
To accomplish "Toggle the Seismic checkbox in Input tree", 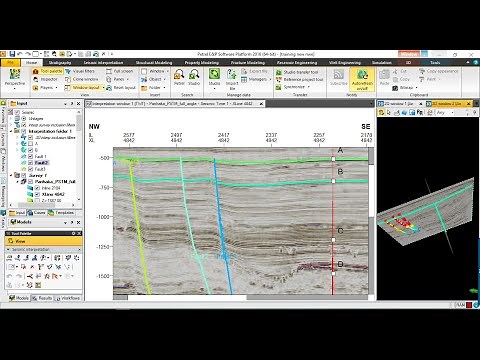I will [x=18, y=112].
